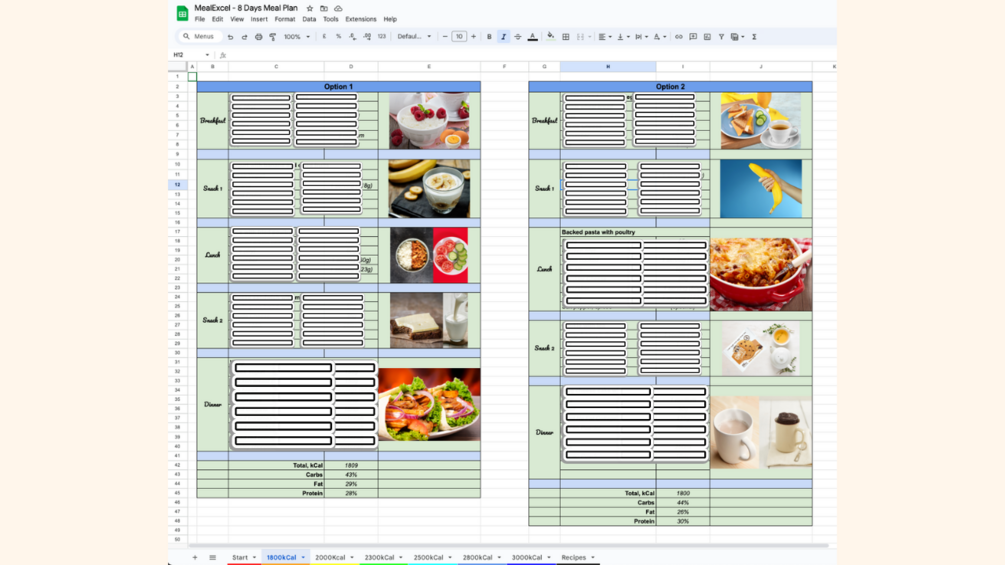
Task: Click the Menus search box
Action: pyautogui.click(x=199, y=37)
